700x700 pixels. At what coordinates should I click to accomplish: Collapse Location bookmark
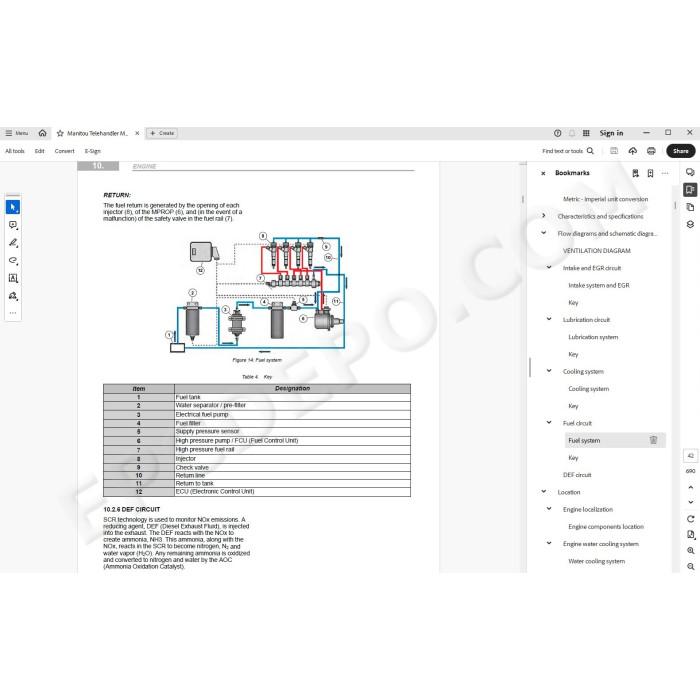[x=543, y=492]
